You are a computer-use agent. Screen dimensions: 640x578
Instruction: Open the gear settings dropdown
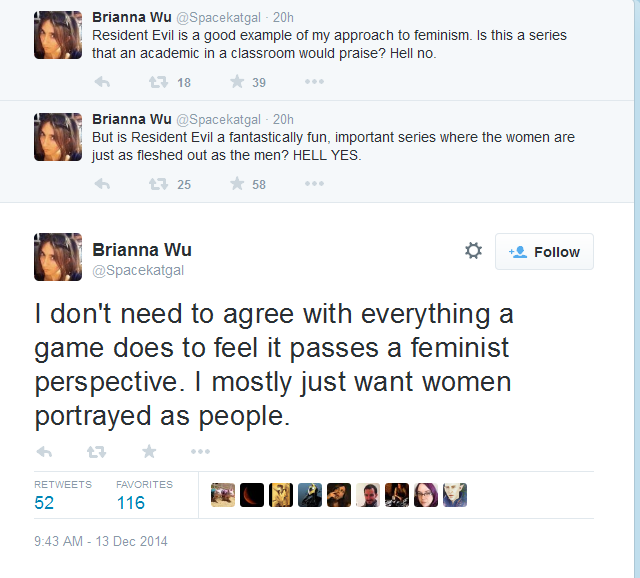point(473,251)
